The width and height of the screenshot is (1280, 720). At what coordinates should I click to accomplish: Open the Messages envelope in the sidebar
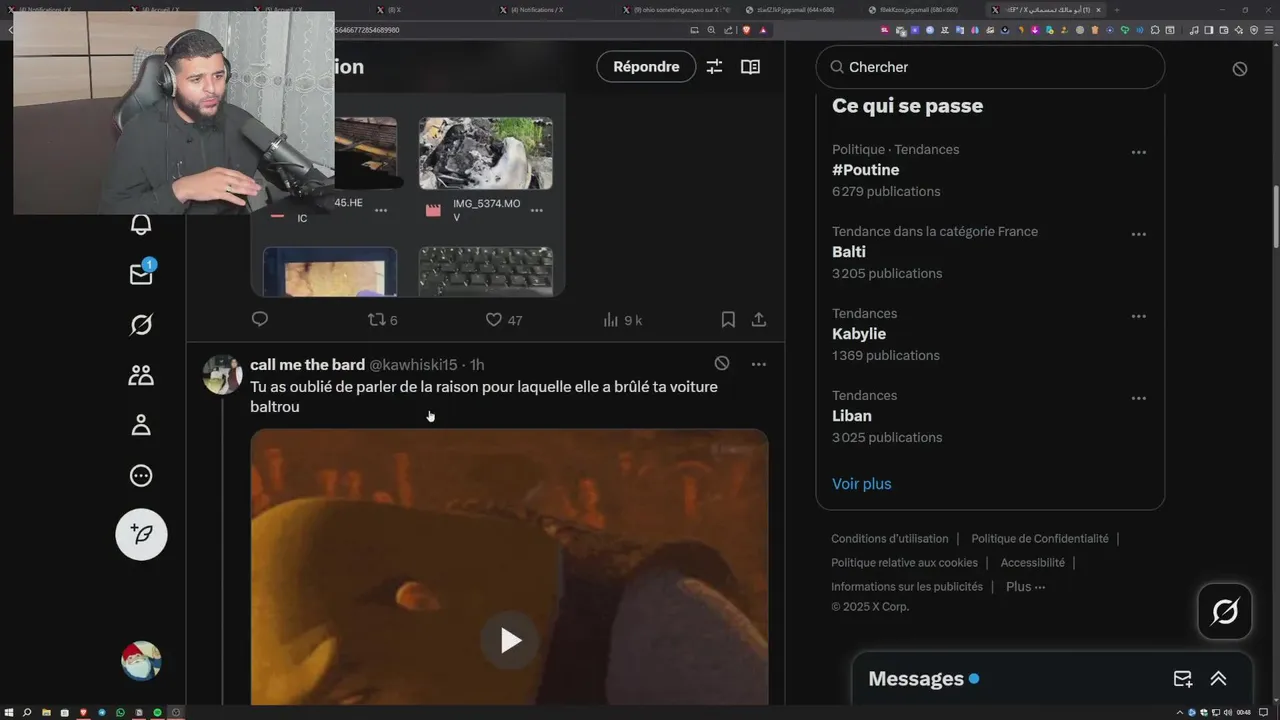point(141,274)
